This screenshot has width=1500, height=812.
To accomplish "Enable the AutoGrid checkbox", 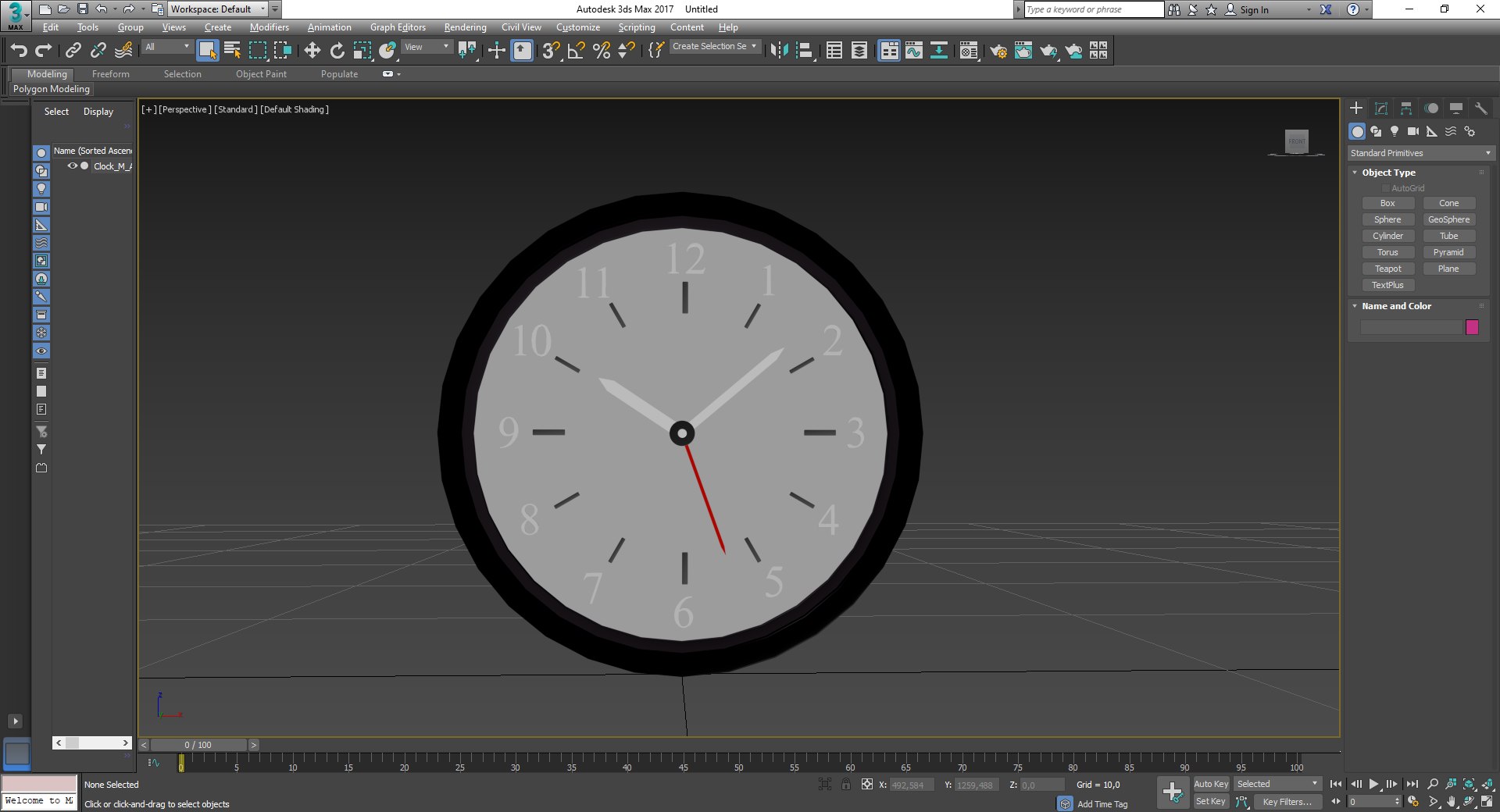I will pos(1386,188).
